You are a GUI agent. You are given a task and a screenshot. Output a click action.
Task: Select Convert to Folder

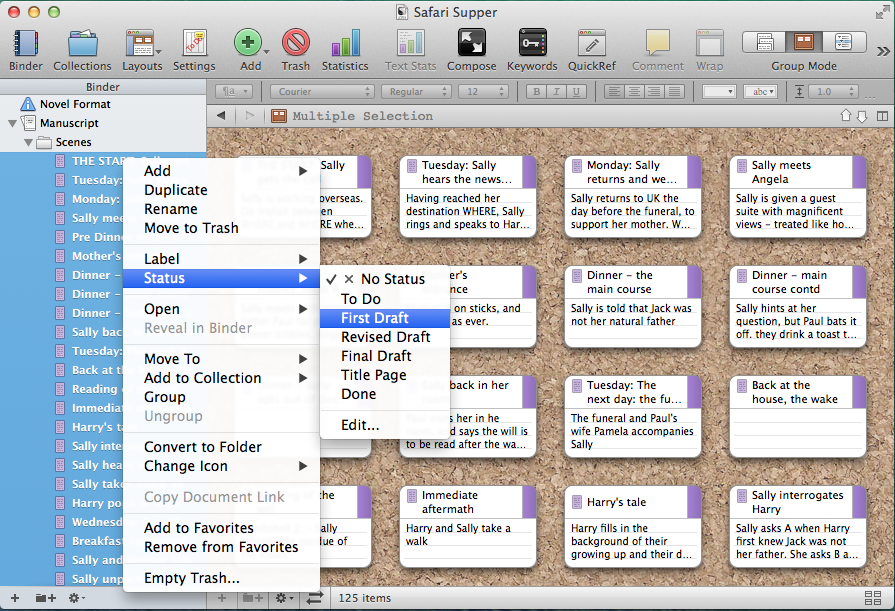221,447
